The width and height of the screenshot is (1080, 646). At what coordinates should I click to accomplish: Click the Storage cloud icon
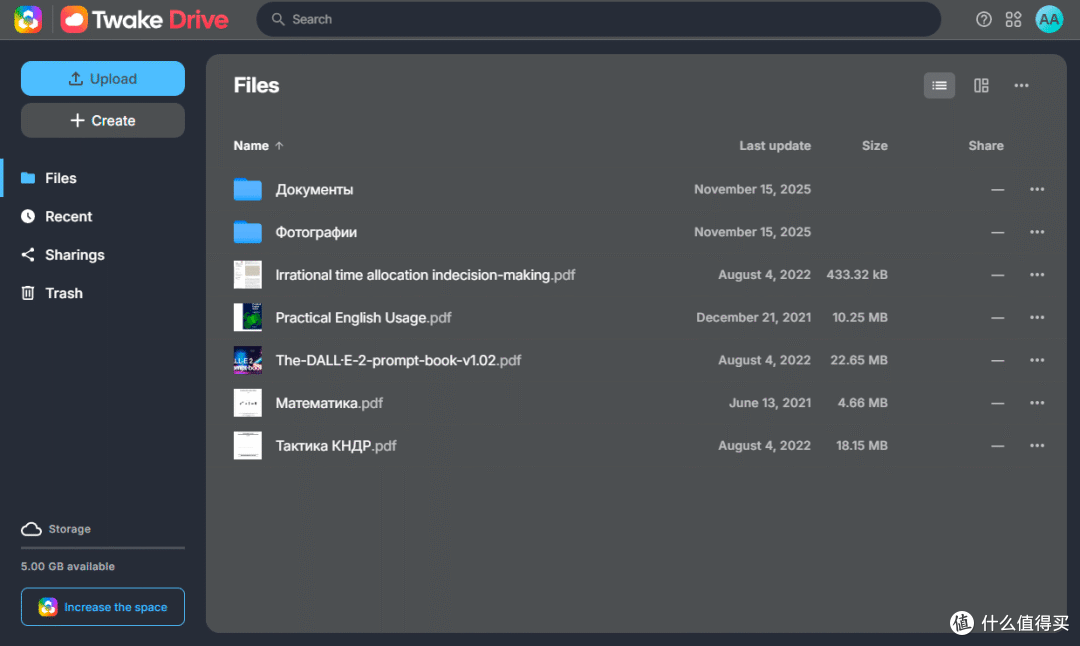[x=31, y=529]
